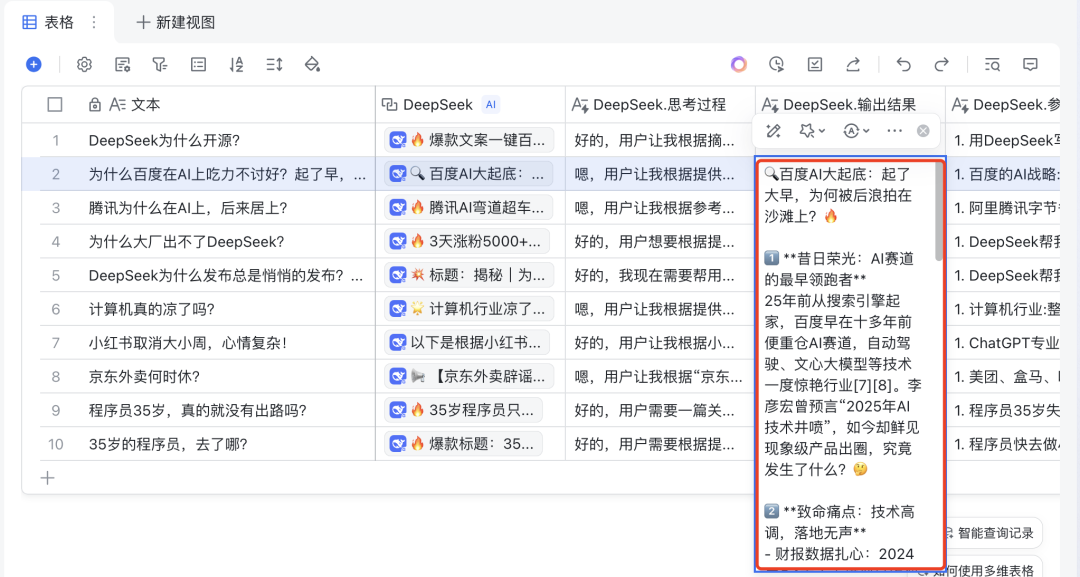Viewport: 1080px width, 577px height.
Task: Click the share arrow icon
Action: click(x=853, y=65)
